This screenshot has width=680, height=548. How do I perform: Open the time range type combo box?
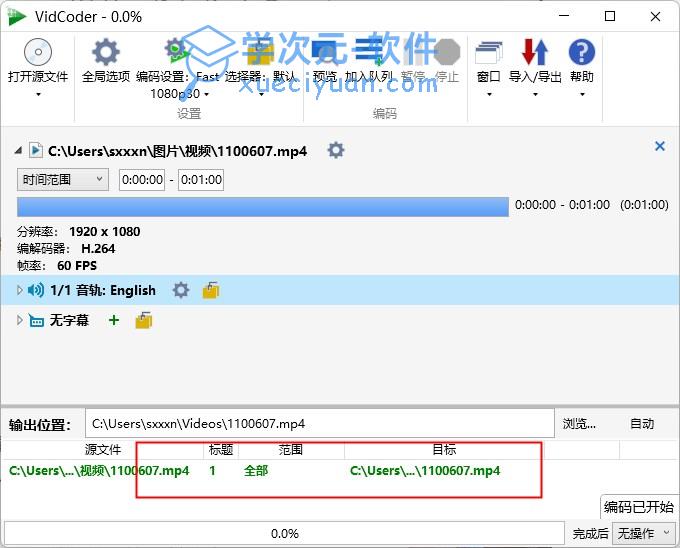pos(62,179)
